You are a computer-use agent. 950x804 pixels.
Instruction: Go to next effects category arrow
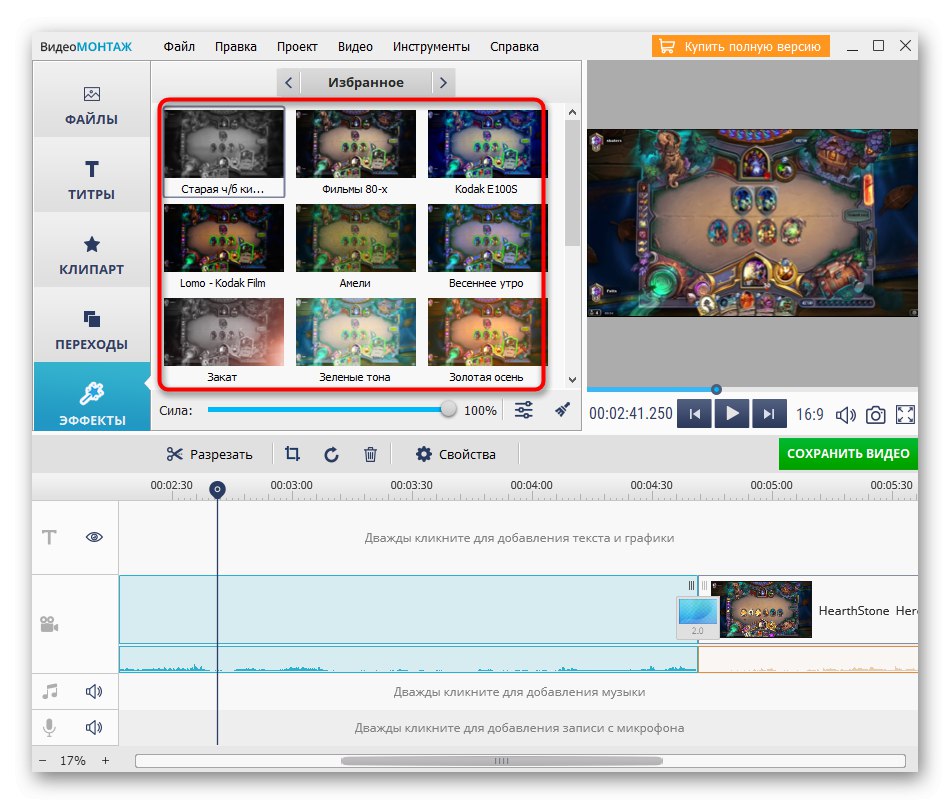443,82
